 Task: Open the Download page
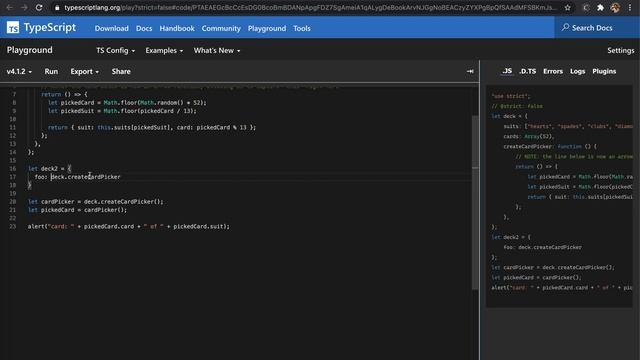click(111, 28)
